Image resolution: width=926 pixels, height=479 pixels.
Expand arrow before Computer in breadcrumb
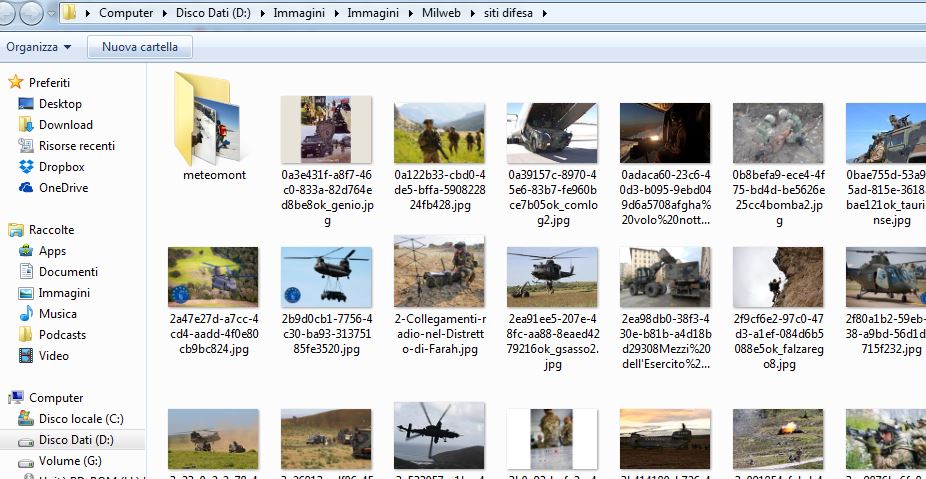coord(88,13)
